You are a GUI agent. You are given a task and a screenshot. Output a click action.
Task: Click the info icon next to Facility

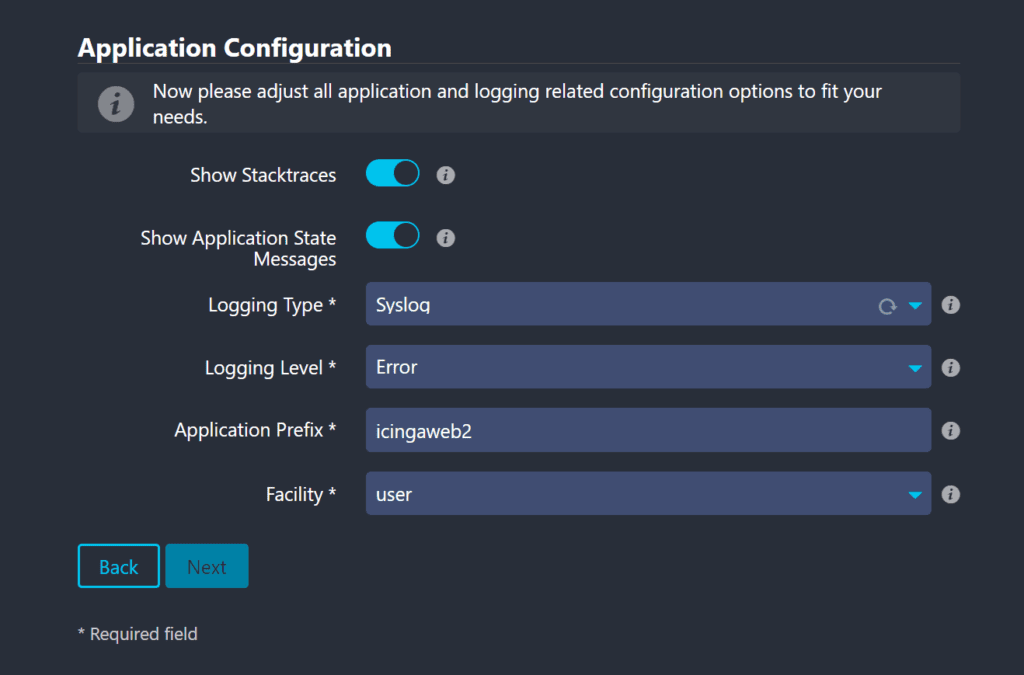[951, 494]
